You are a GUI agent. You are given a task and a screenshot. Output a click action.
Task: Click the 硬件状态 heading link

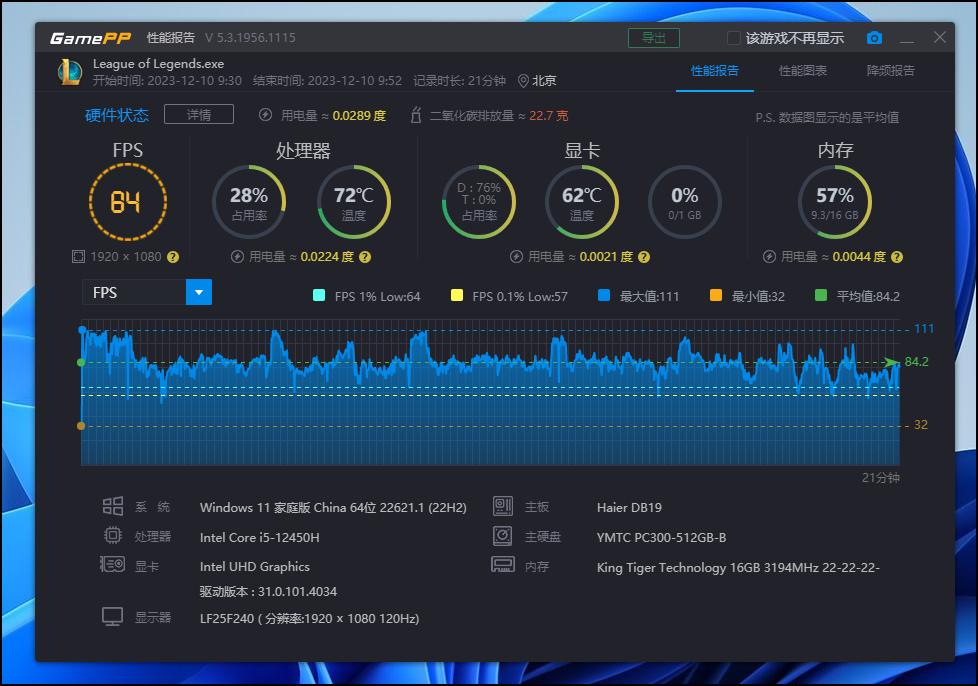pyautogui.click(x=117, y=115)
